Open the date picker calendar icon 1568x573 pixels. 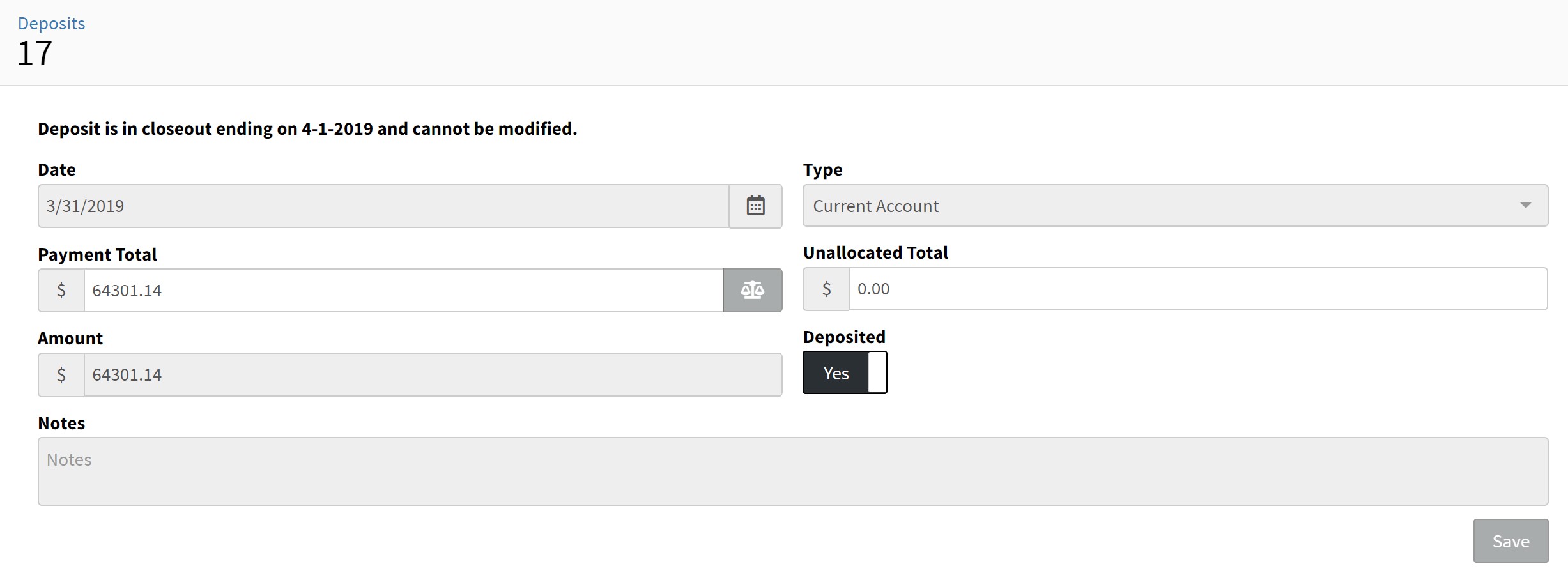pyautogui.click(x=755, y=206)
